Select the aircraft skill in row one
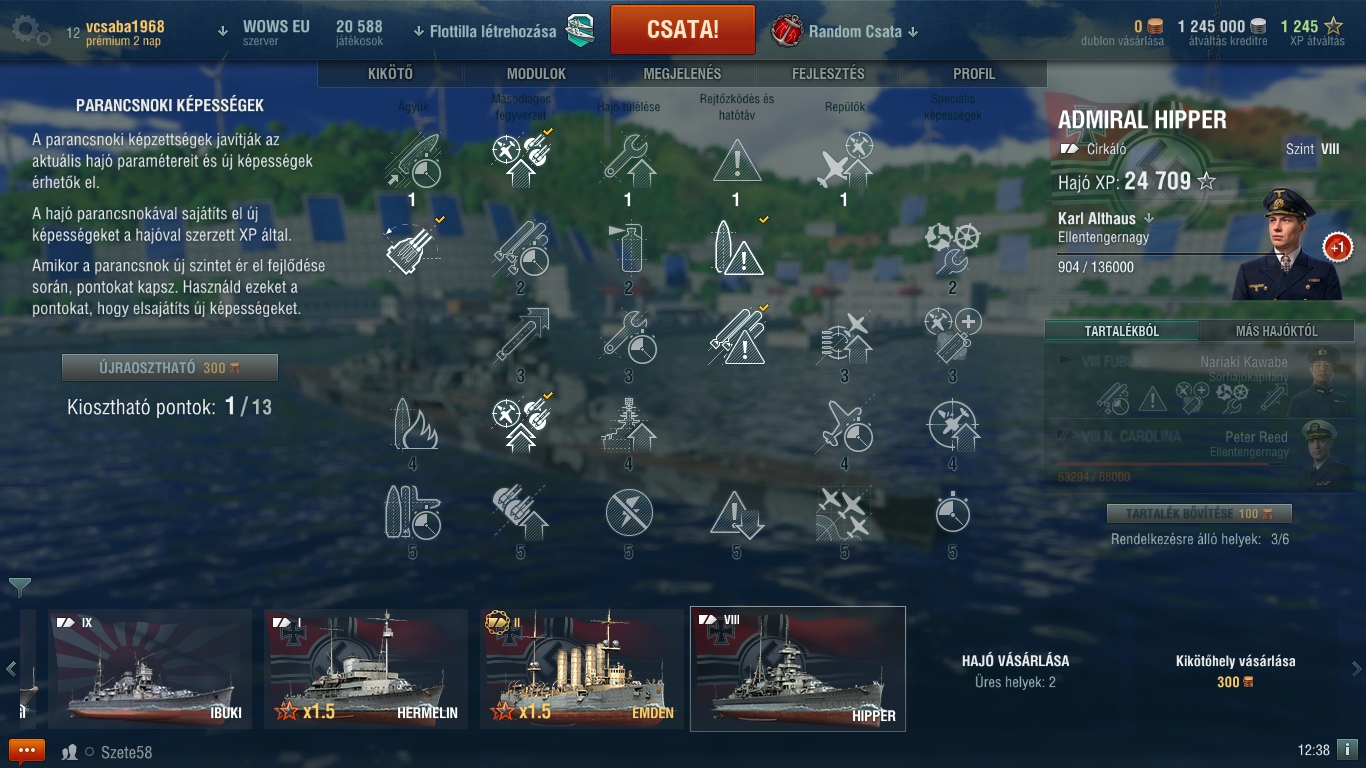1366x768 pixels. 844,161
